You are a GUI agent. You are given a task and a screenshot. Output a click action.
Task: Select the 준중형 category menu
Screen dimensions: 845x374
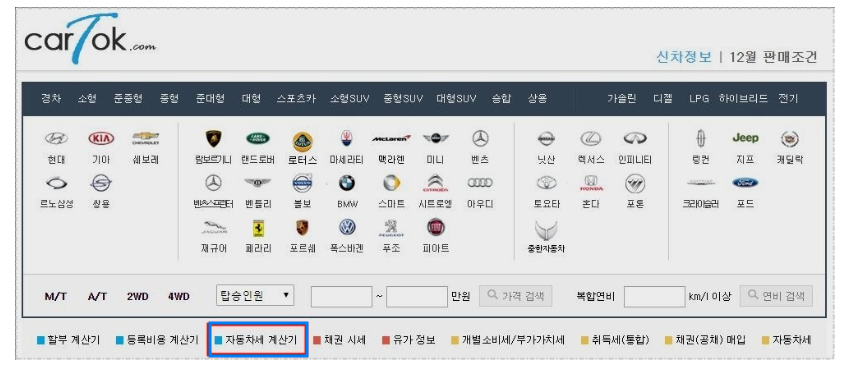(128, 99)
